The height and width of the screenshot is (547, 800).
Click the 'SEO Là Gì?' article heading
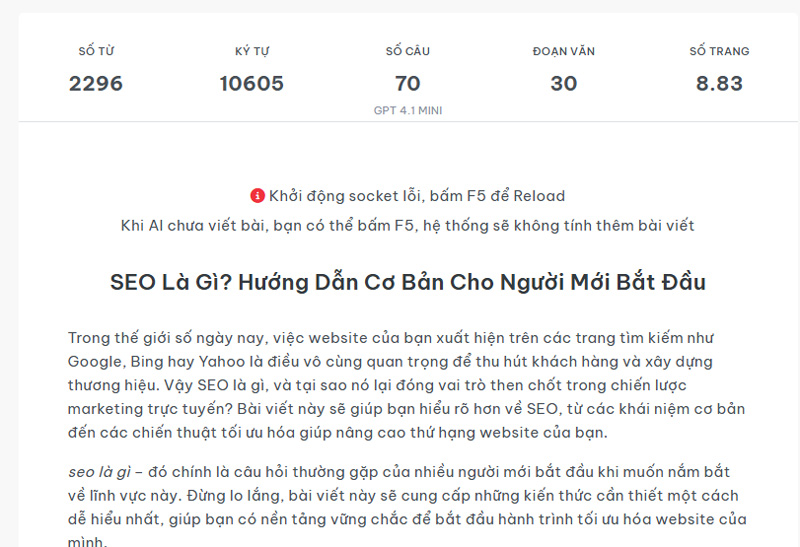pyautogui.click(x=407, y=282)
